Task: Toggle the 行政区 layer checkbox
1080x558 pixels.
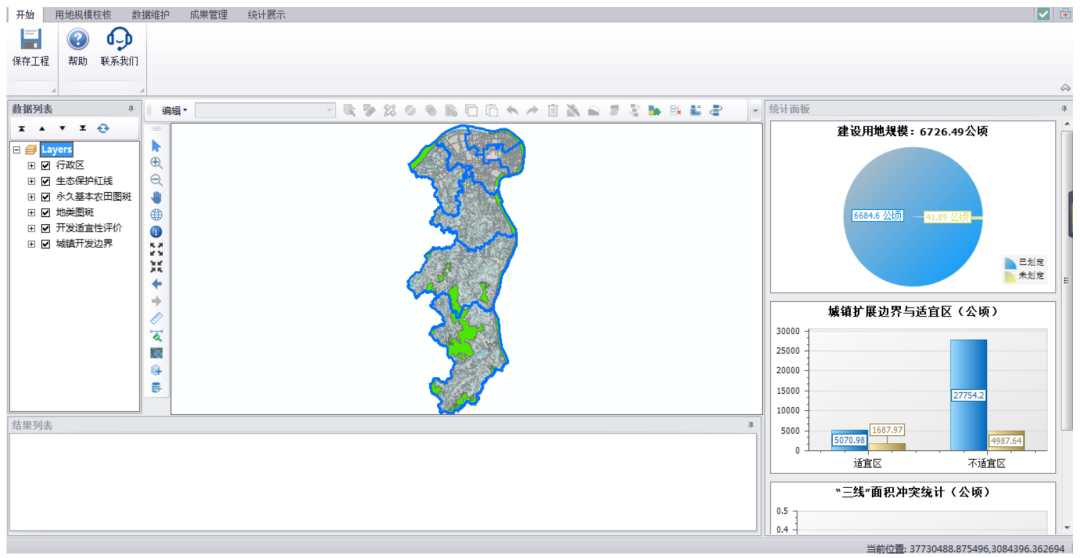Action: [45, 165]
